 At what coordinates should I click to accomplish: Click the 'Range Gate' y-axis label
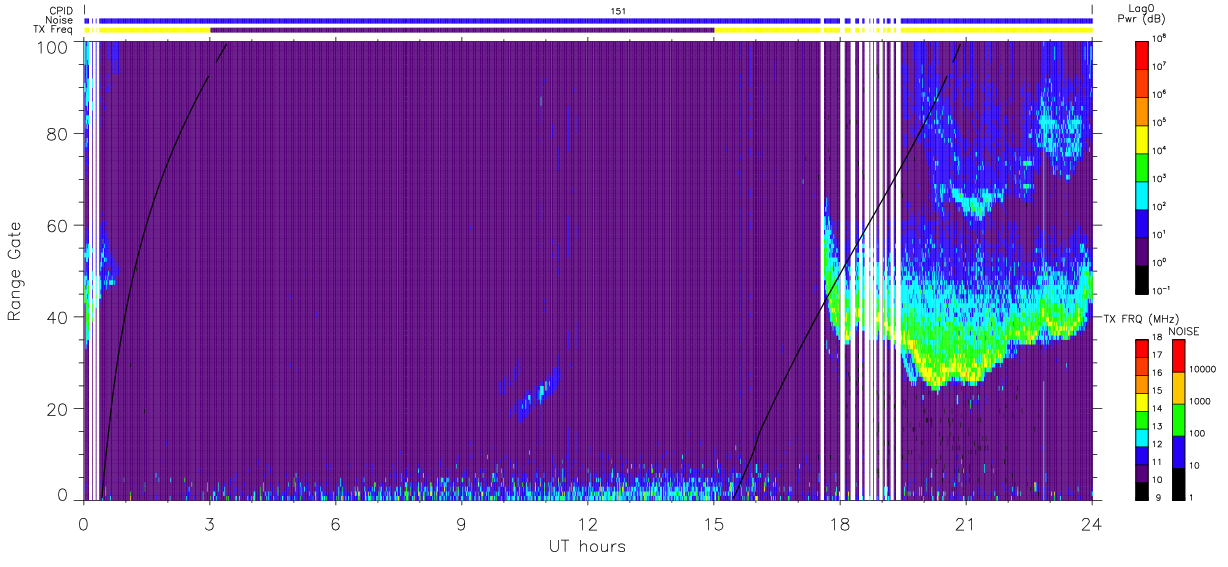tap(15, 272)
